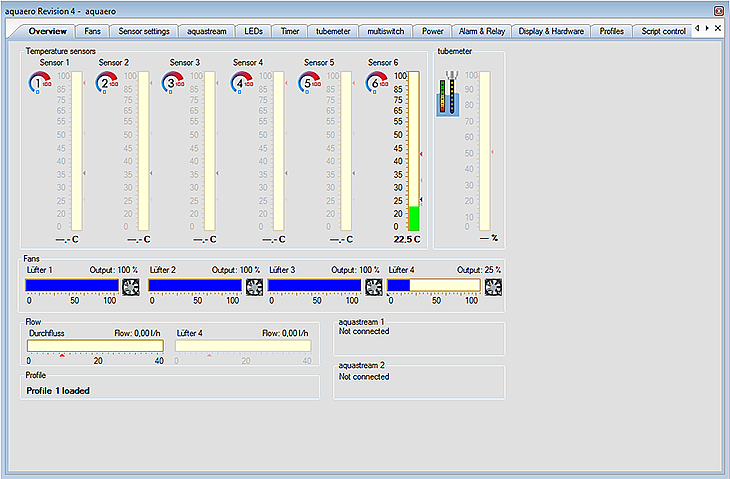Click the Profile 1 loaded status text
Screen dimensions: 730x479
58,390
